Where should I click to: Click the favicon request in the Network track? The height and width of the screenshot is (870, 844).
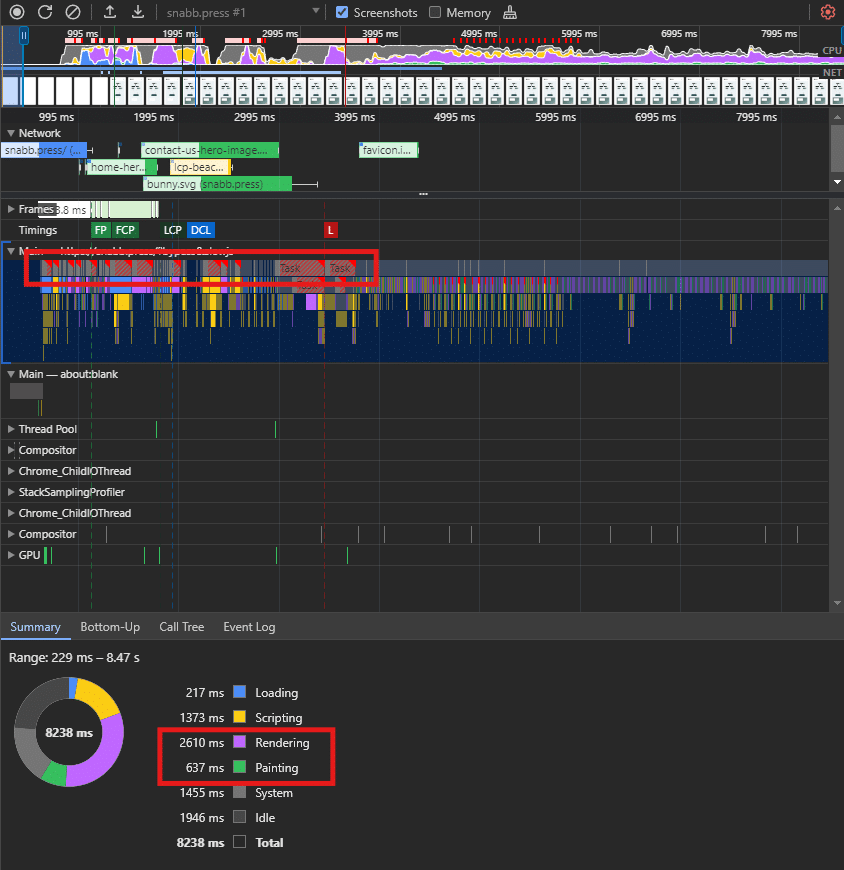388,150
